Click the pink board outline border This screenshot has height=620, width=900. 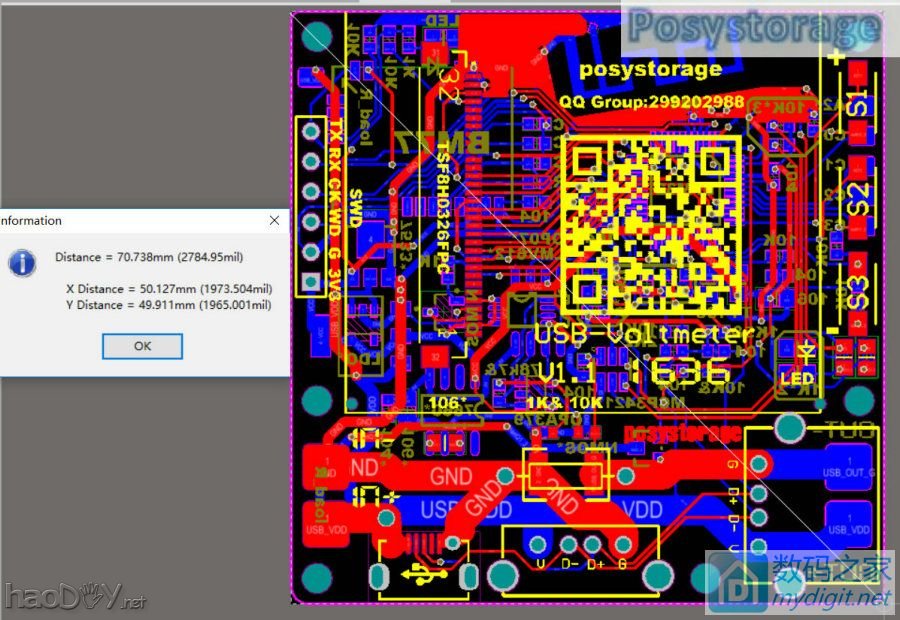pos(291,300)
